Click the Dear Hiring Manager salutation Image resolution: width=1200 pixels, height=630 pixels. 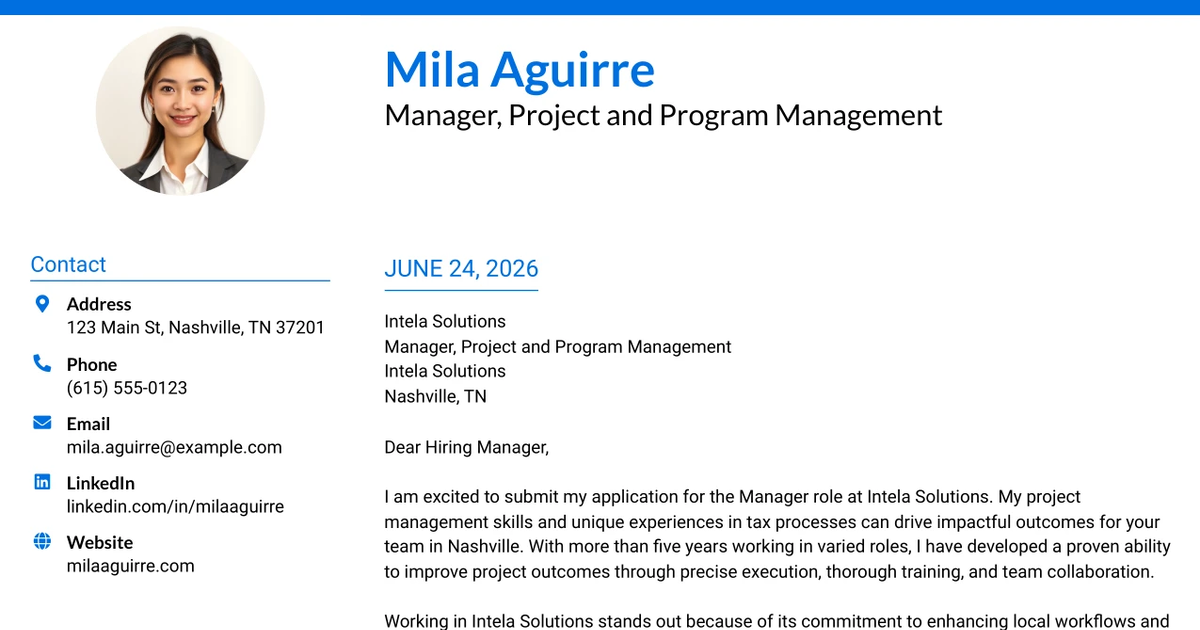[467, 447]
